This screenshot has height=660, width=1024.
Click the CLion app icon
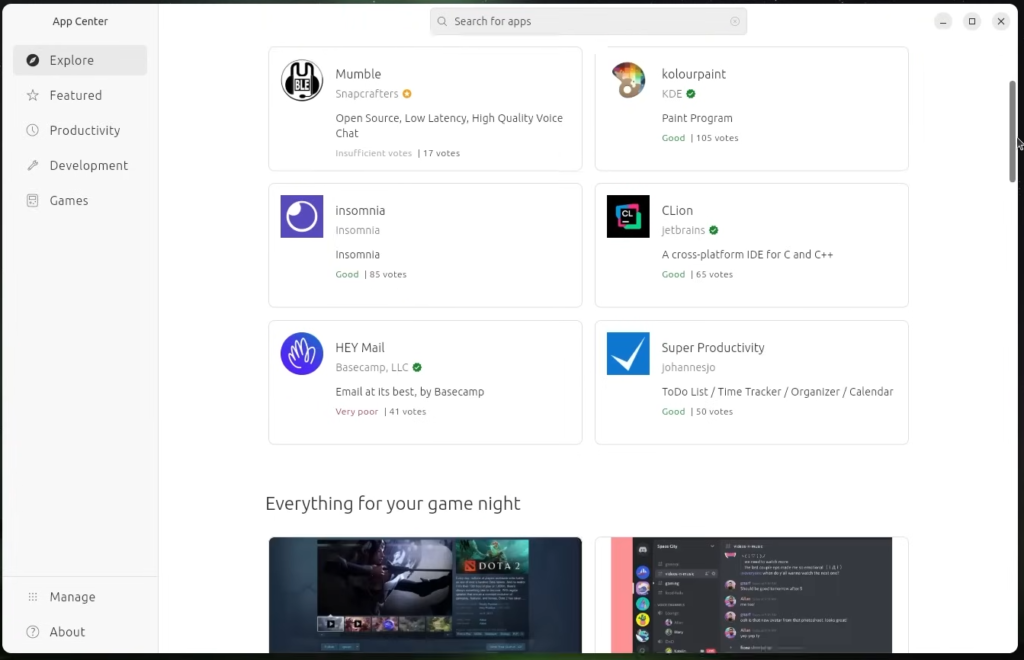pyautogui.click(x=628, y=217)
